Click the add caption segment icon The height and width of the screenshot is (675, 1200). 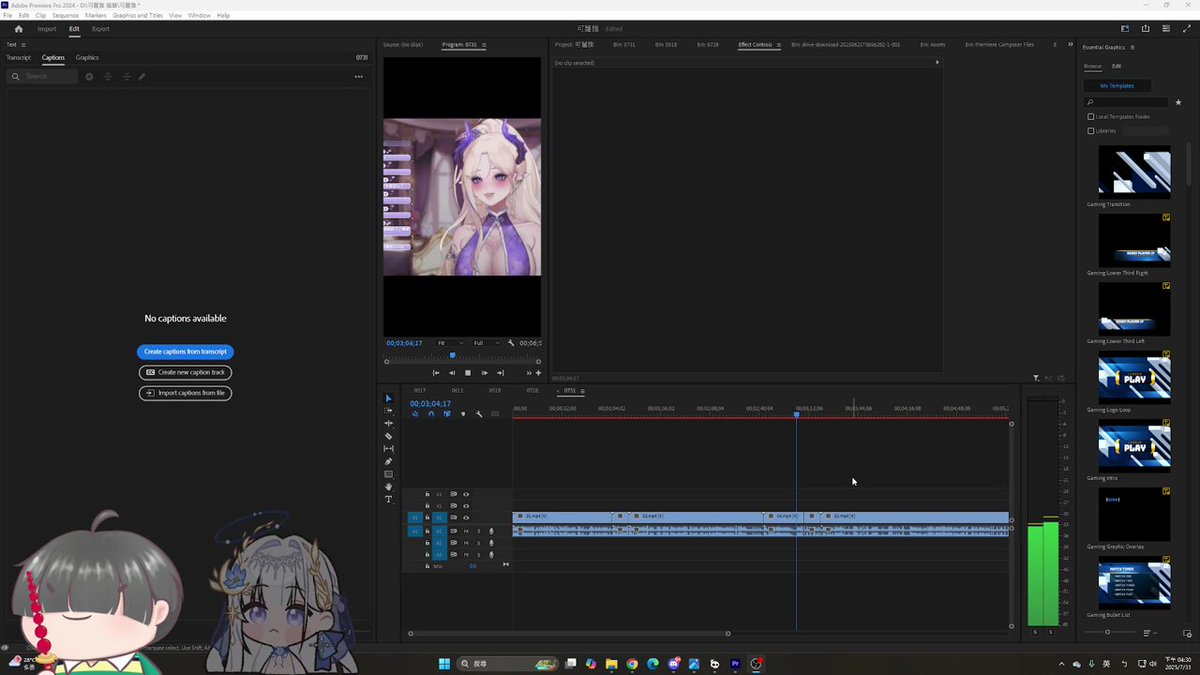coord(89,77)
